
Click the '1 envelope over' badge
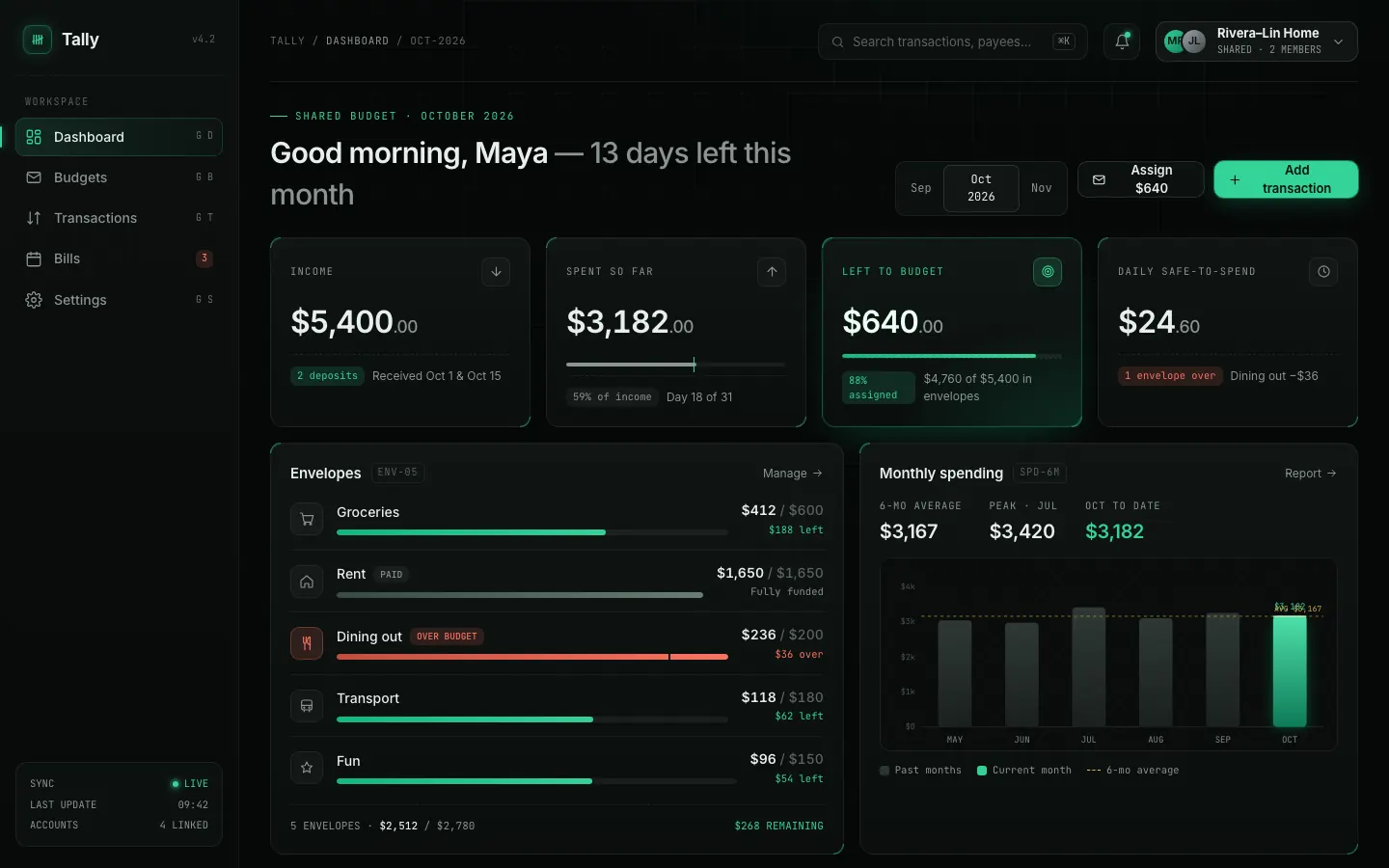click(x=1170, y=376)
